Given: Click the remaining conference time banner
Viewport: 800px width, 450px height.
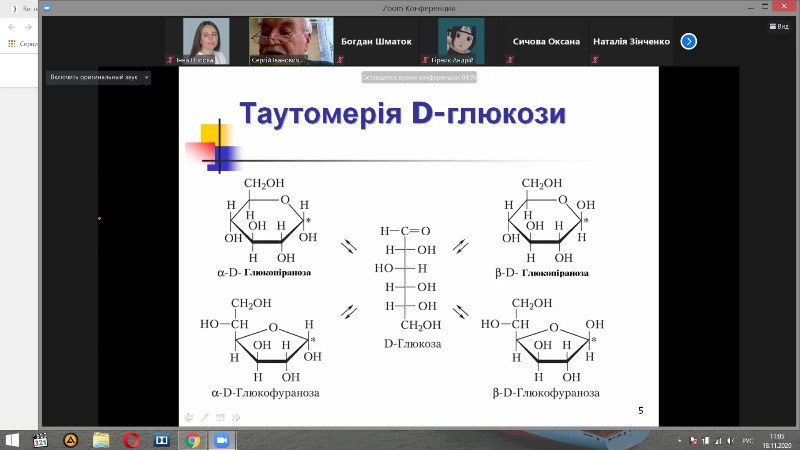Looking at the screenshot, I should point(419,78).
